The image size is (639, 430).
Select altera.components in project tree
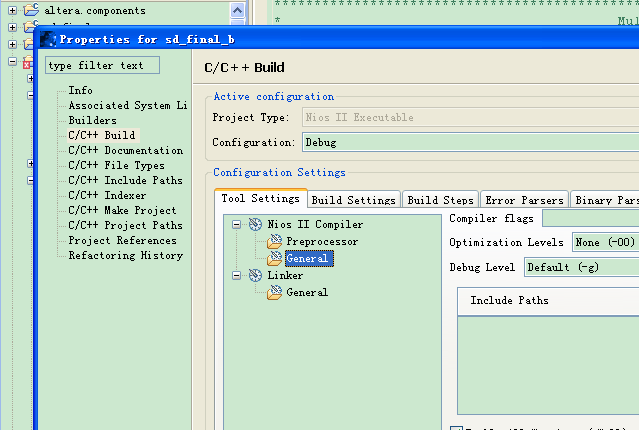coord(95,10)
